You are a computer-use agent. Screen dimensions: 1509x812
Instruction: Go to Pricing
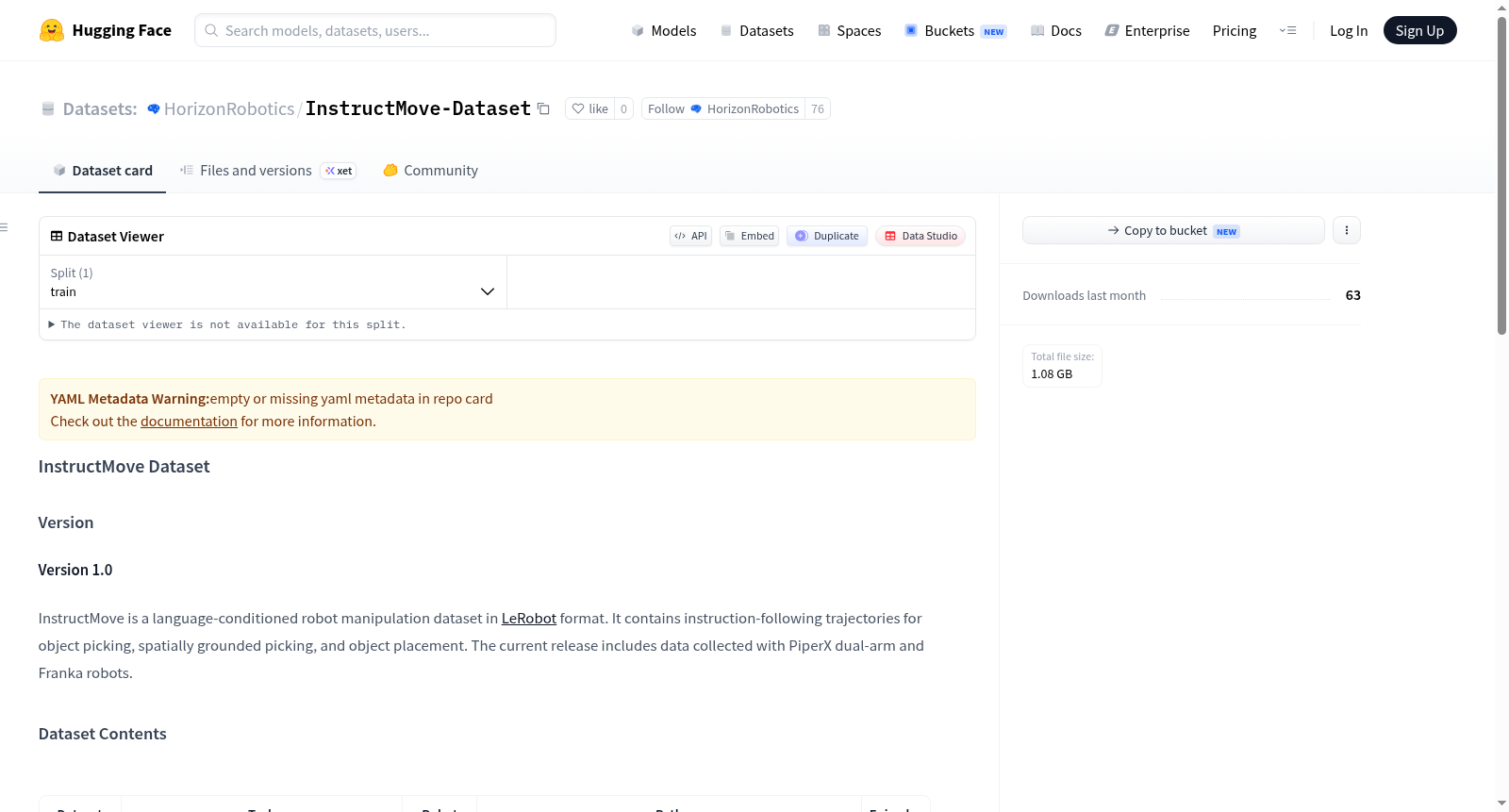coord(1235,30)
